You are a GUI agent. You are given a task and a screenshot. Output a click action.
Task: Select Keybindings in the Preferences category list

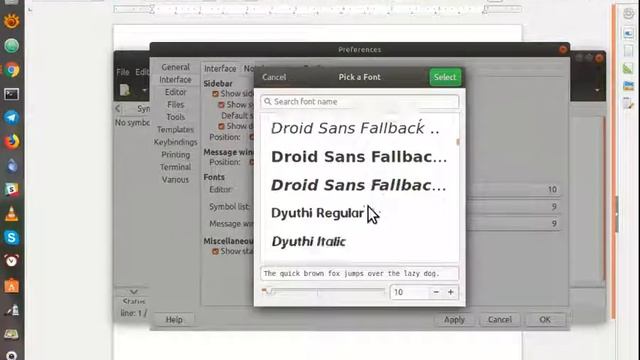pyautogui.click(x=176, y=142)
